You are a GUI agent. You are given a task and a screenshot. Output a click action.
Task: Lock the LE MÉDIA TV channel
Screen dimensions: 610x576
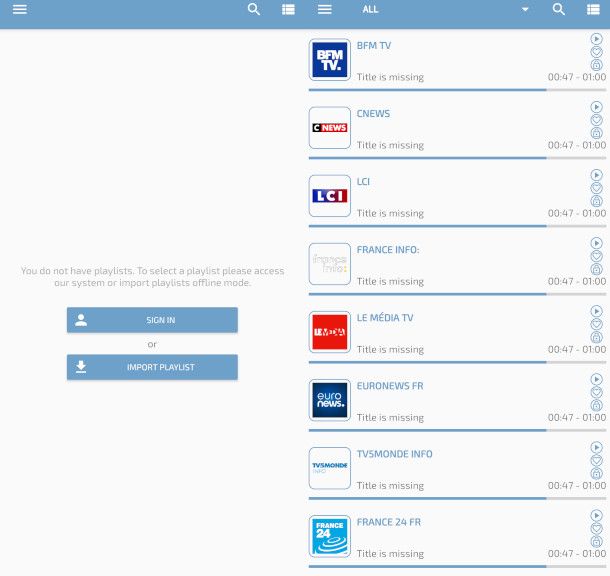(x=596, y=337)
